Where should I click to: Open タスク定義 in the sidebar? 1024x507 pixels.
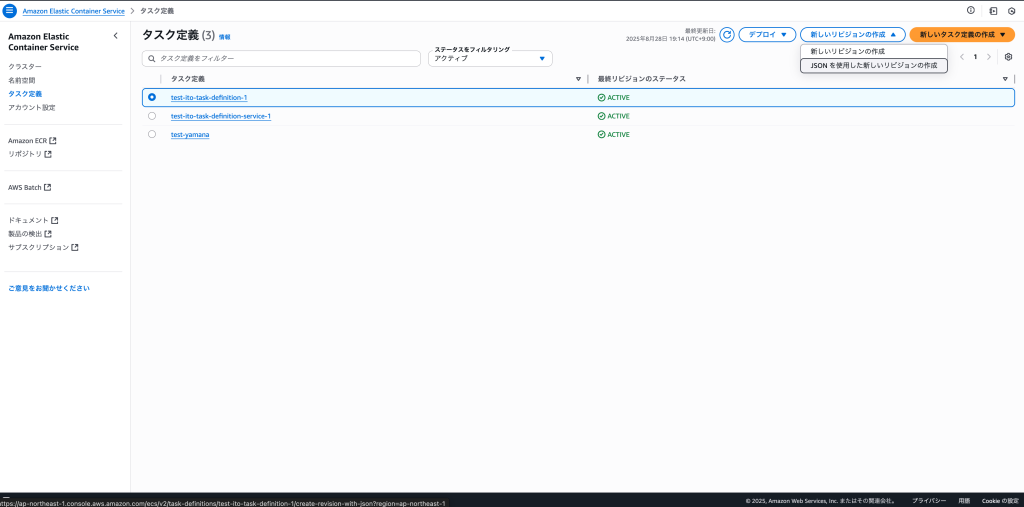click(x=25, y=94)
